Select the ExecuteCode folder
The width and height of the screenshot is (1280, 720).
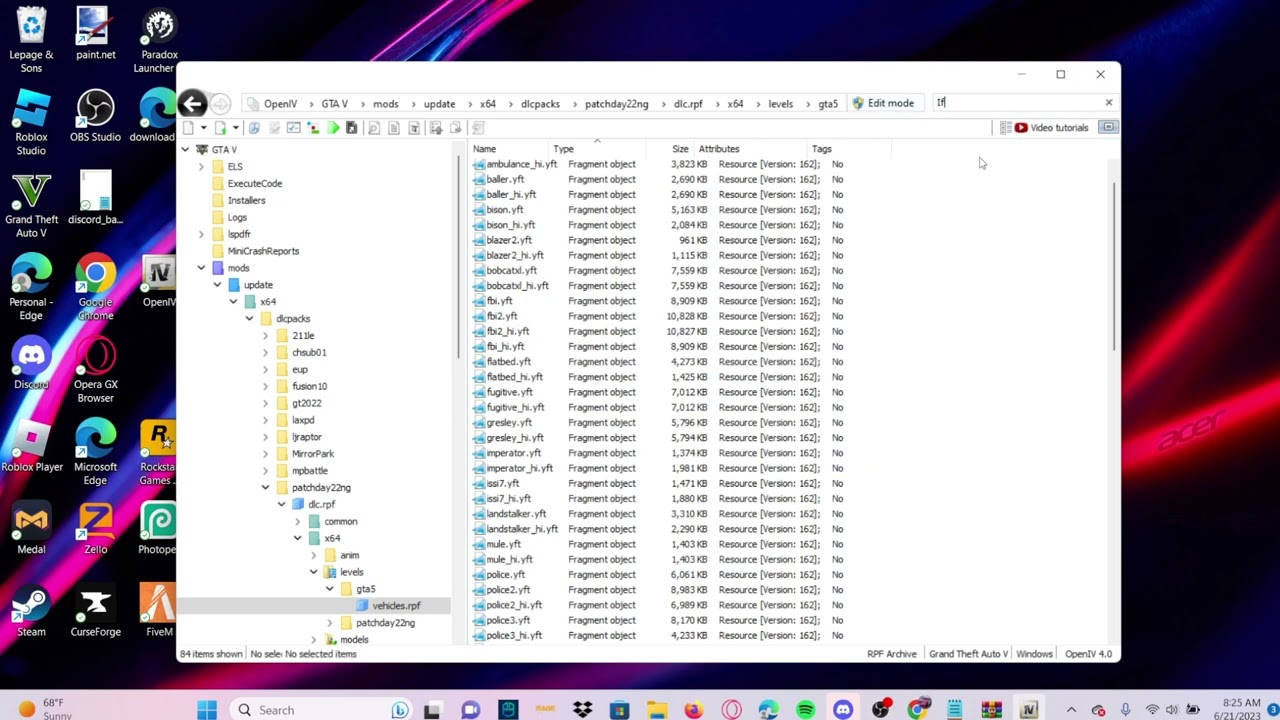point(254,184)
